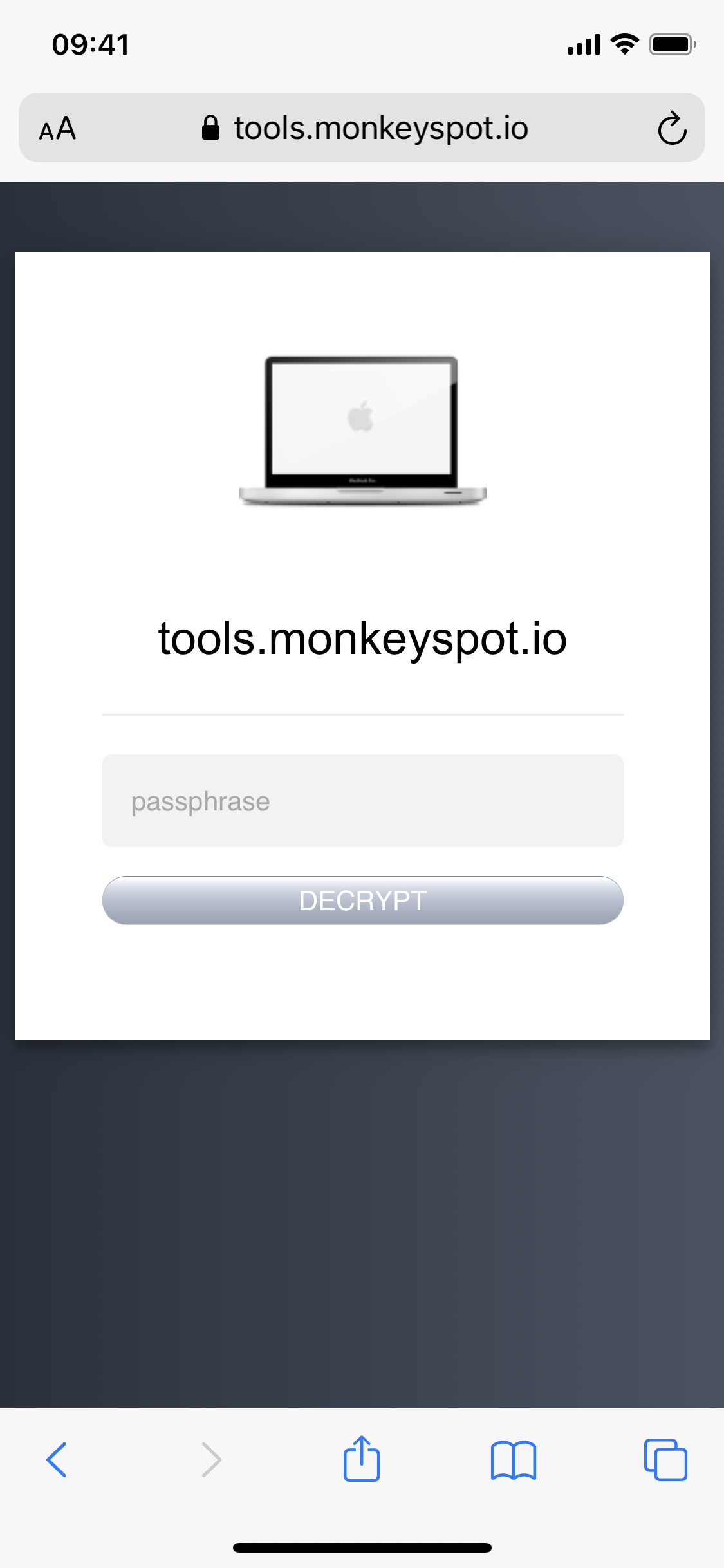Click the passphrase input field

tap(363, 801)
